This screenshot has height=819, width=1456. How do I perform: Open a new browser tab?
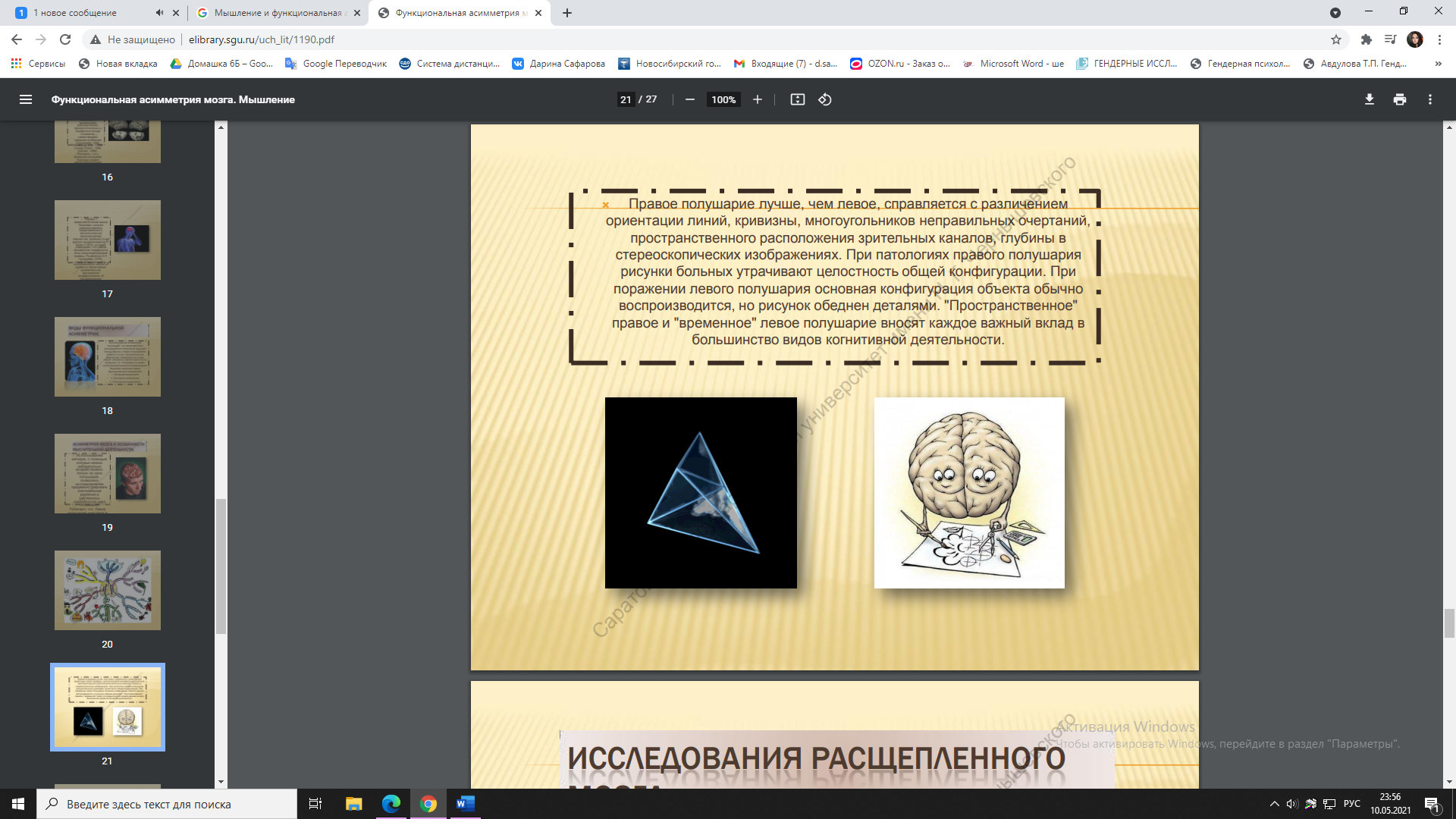coord(567,13)
